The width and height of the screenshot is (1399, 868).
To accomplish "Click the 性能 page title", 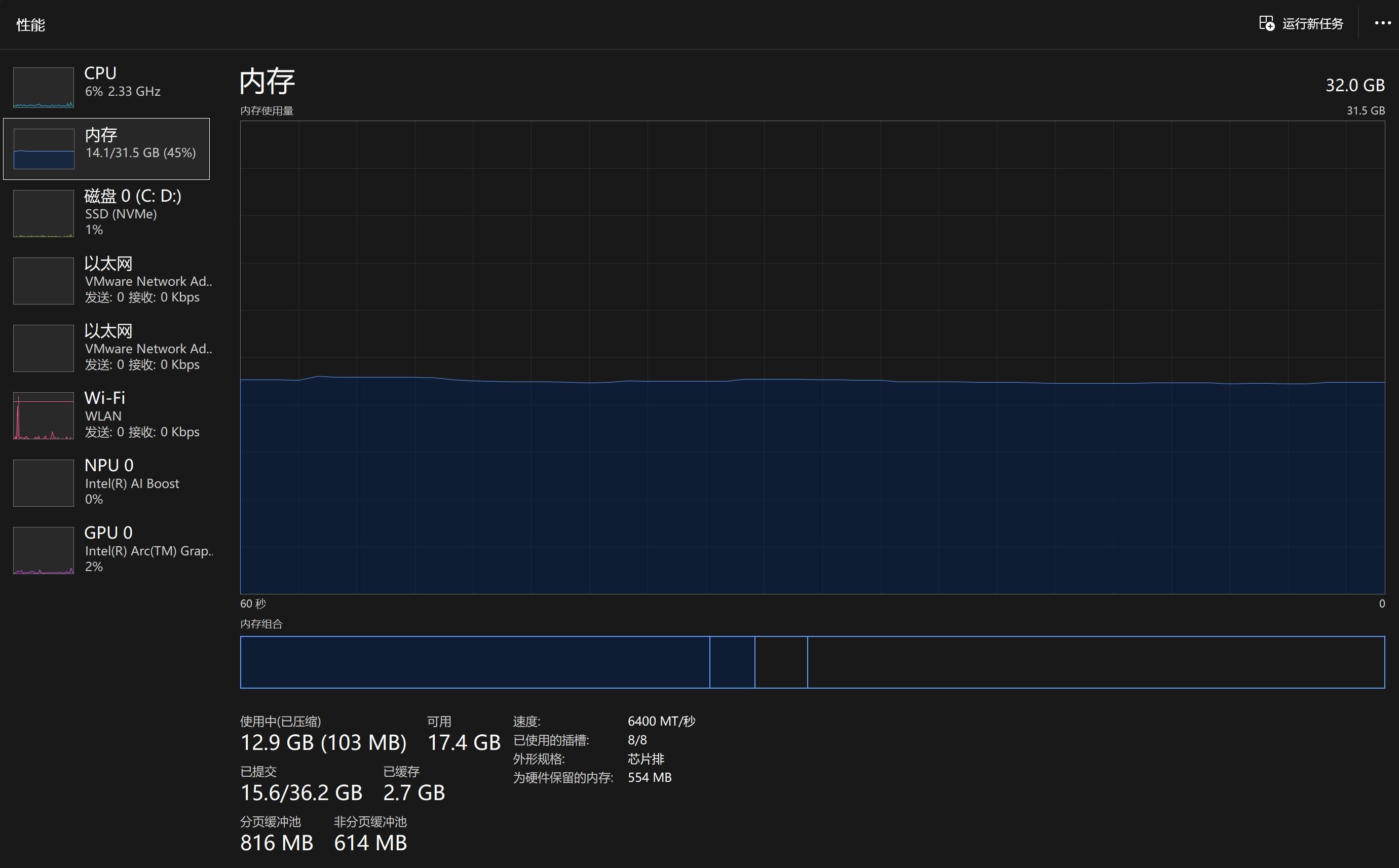I will coord(30,25).
